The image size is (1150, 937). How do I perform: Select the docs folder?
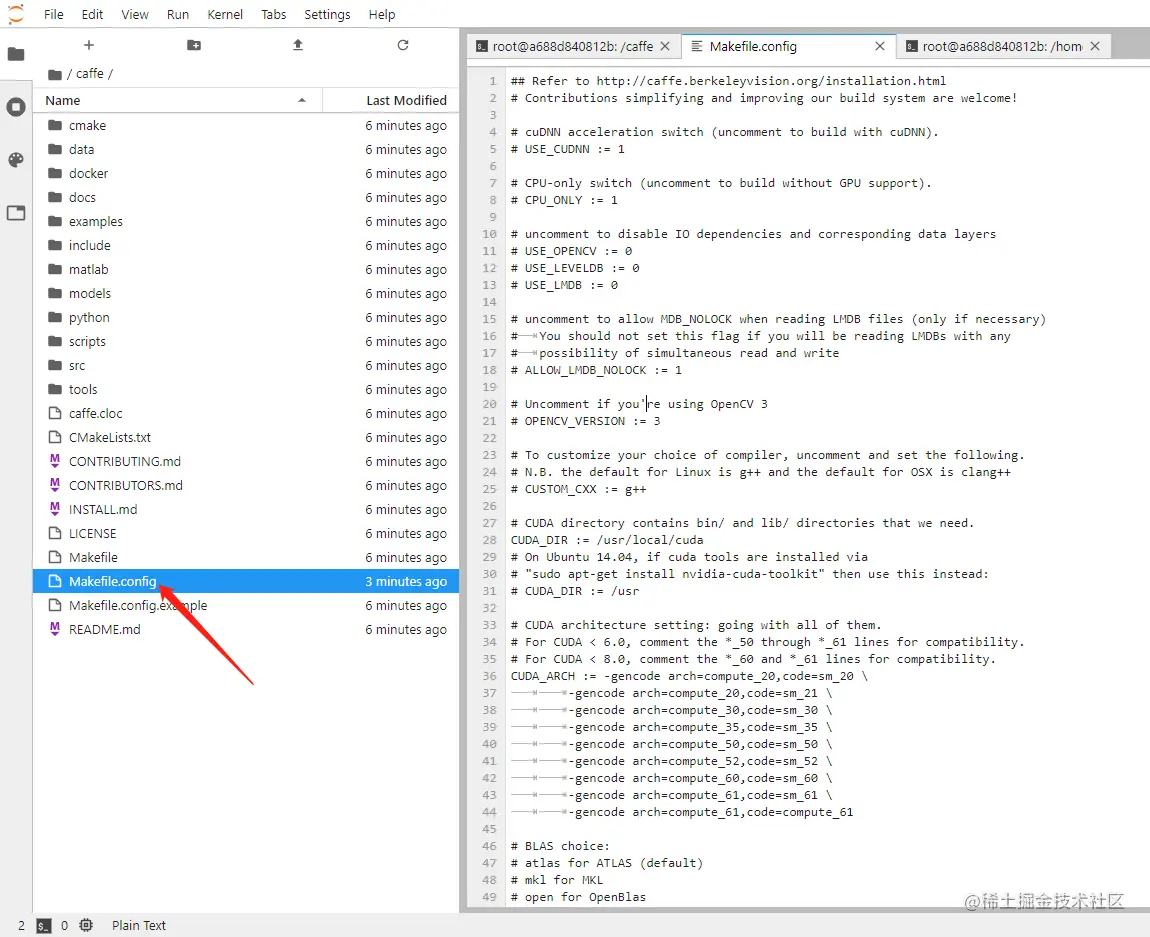pos(246,197)
